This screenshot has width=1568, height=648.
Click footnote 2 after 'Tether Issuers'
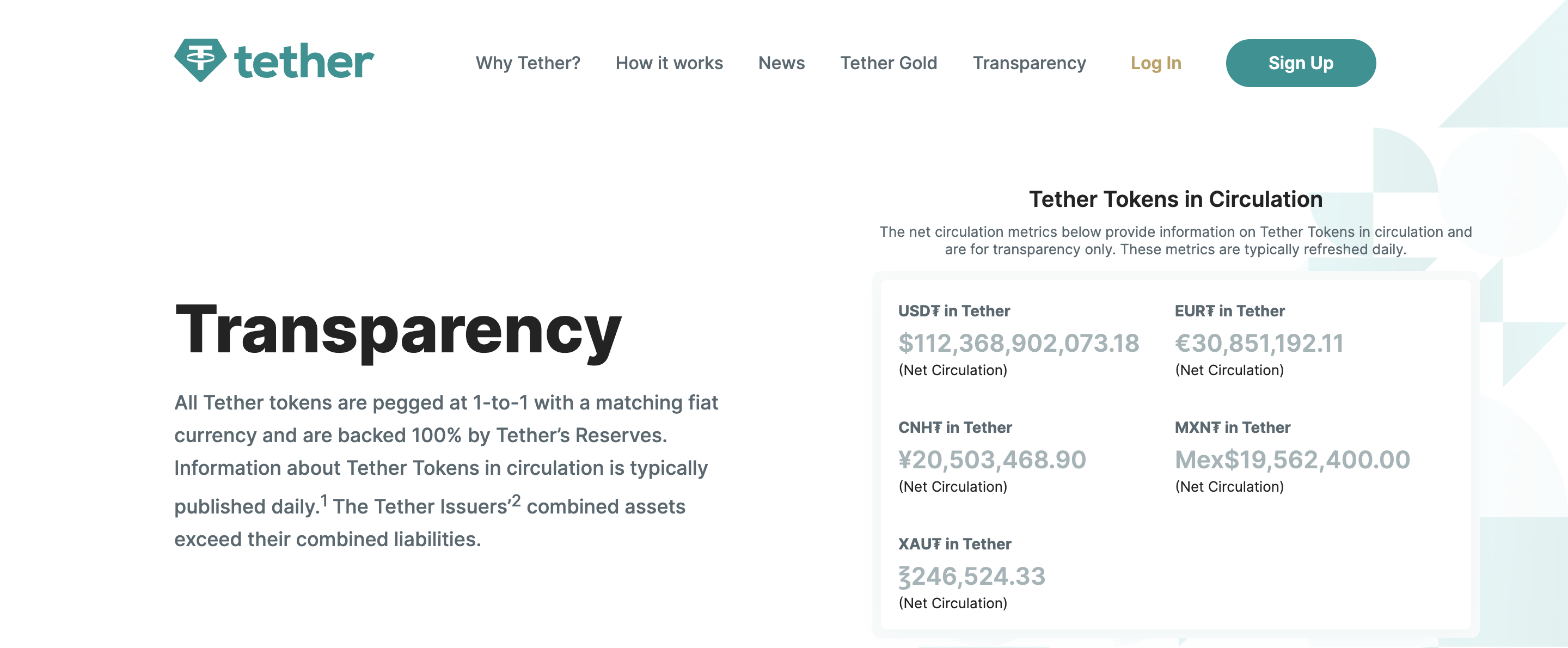pos(516,500)
